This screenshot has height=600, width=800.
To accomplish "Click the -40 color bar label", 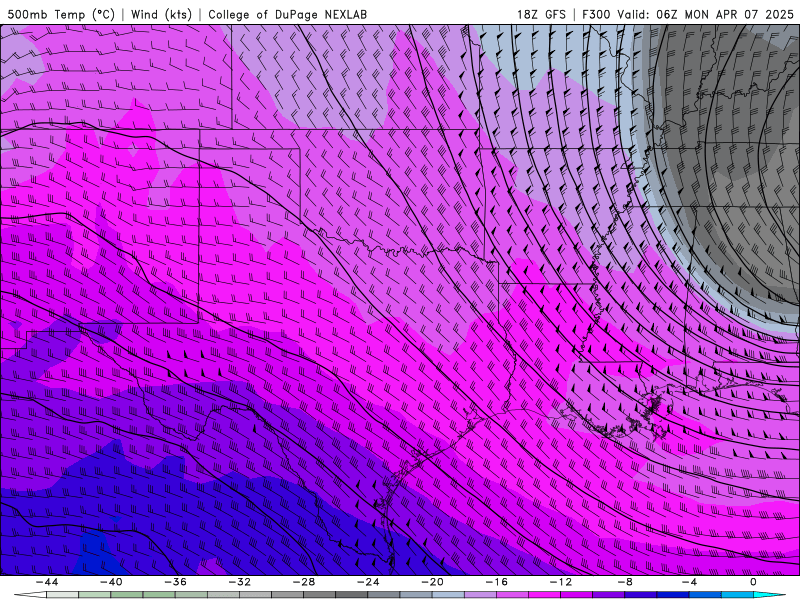I will click(x=111, y=582).
